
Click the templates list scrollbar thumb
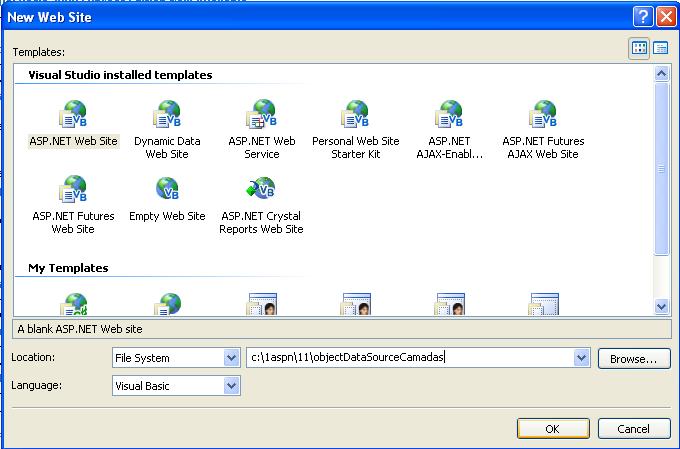(x=661, y=169)
